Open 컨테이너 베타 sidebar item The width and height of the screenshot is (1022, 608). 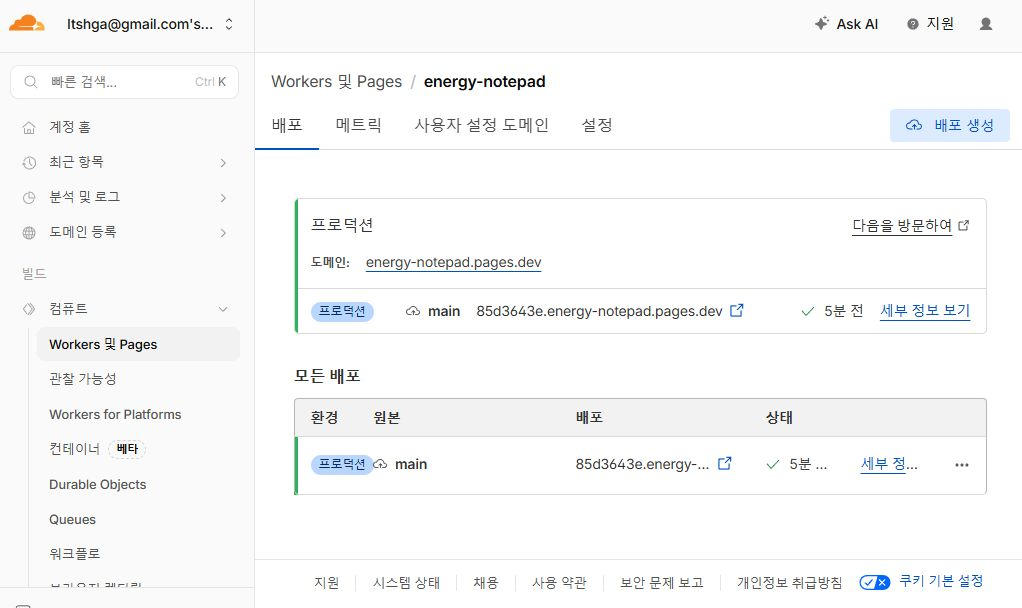[97, 449]
